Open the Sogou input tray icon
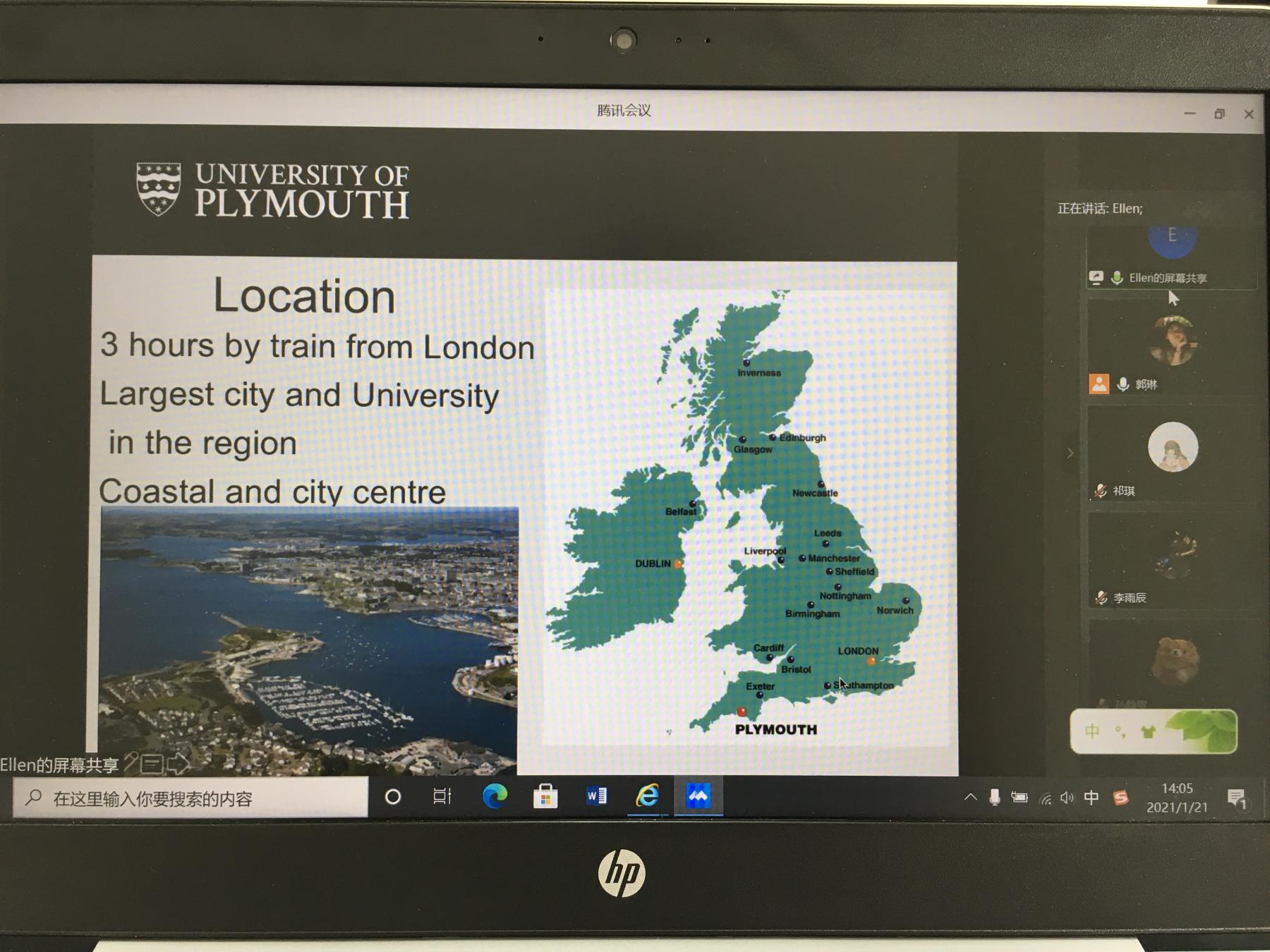Screen dimensions: 1270x952 click(1120, 798)
